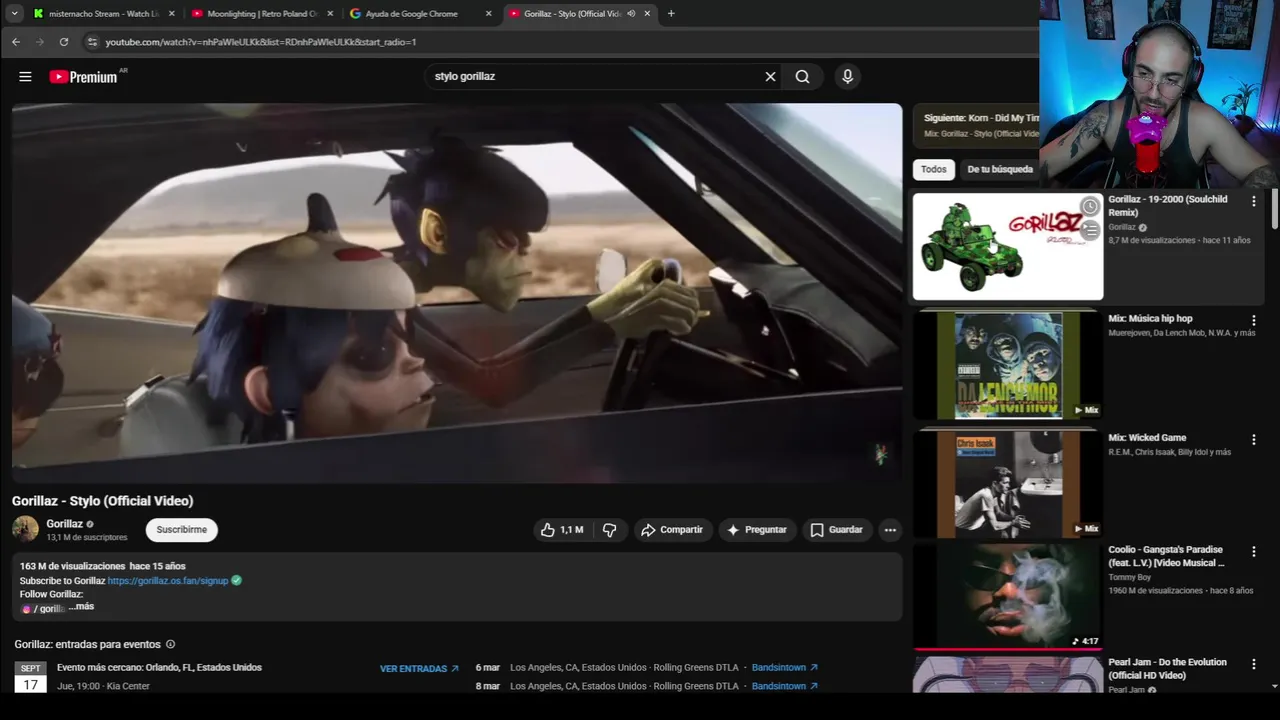
Task: Close the Ayuda de Google Chrome tab
Action: pyautogui.click(x=489, y=14)
